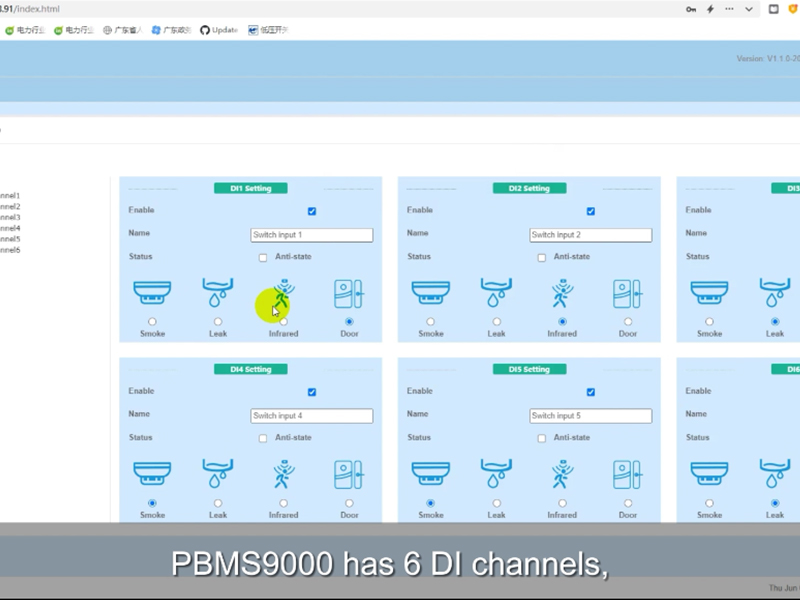
Task: Click the Door sensor icon in DI2 Setting
Action: coord(627,293)
